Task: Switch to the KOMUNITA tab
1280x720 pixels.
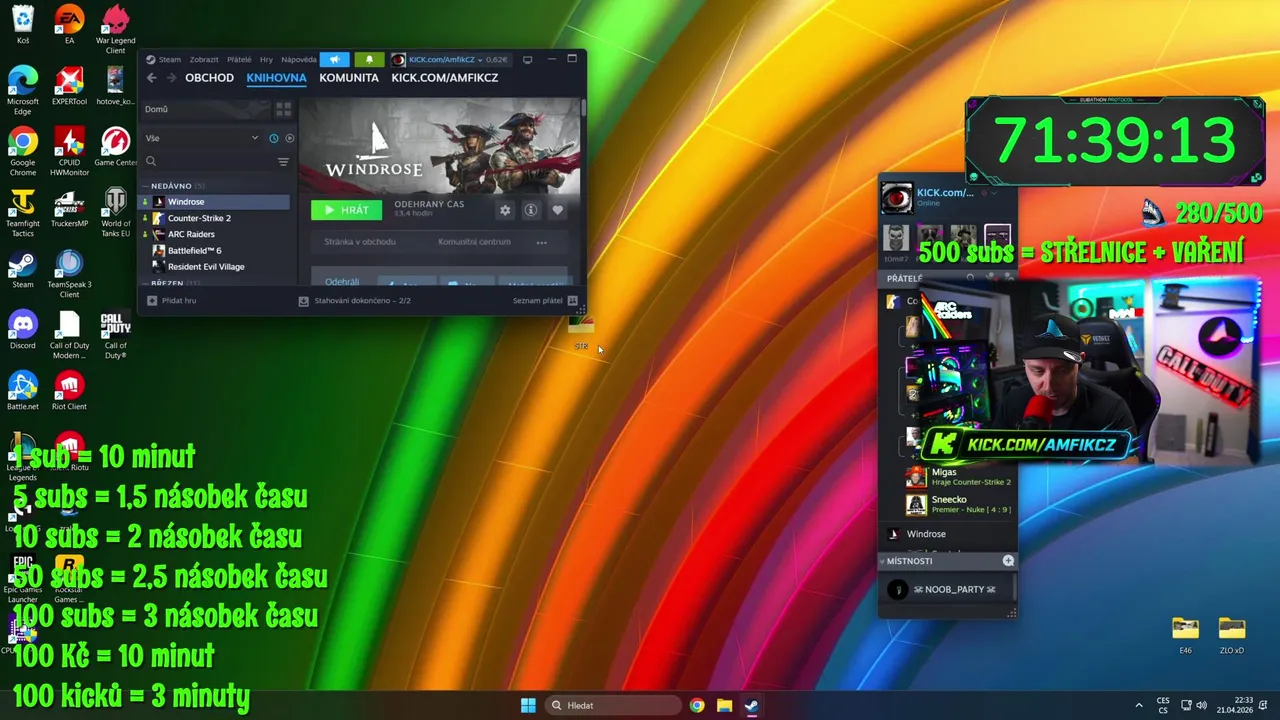Action: click(x=349, y=78)
